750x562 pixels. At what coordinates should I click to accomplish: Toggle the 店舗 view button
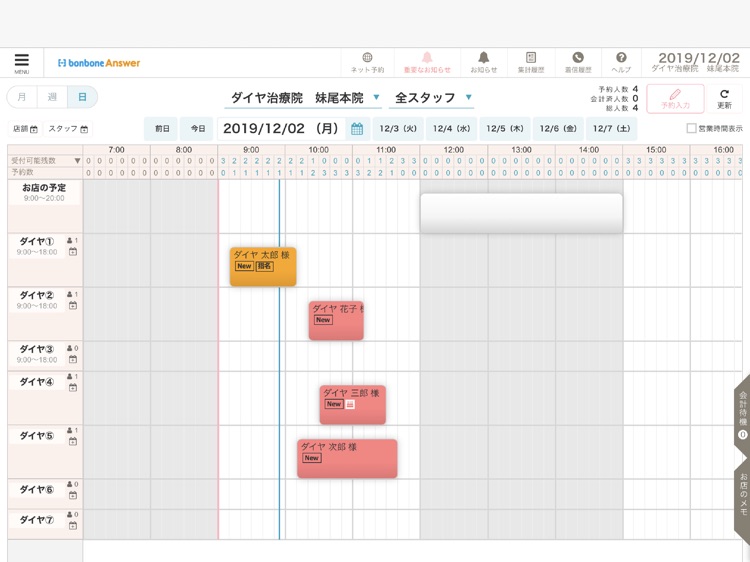[x=25, y=129]
